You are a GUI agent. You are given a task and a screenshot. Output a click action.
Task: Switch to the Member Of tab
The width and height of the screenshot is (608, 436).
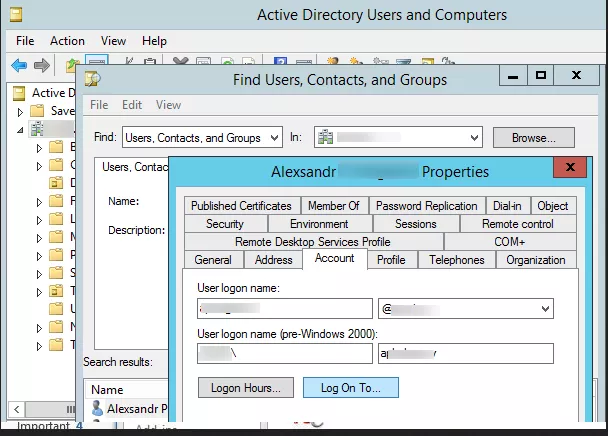(333, 206)
